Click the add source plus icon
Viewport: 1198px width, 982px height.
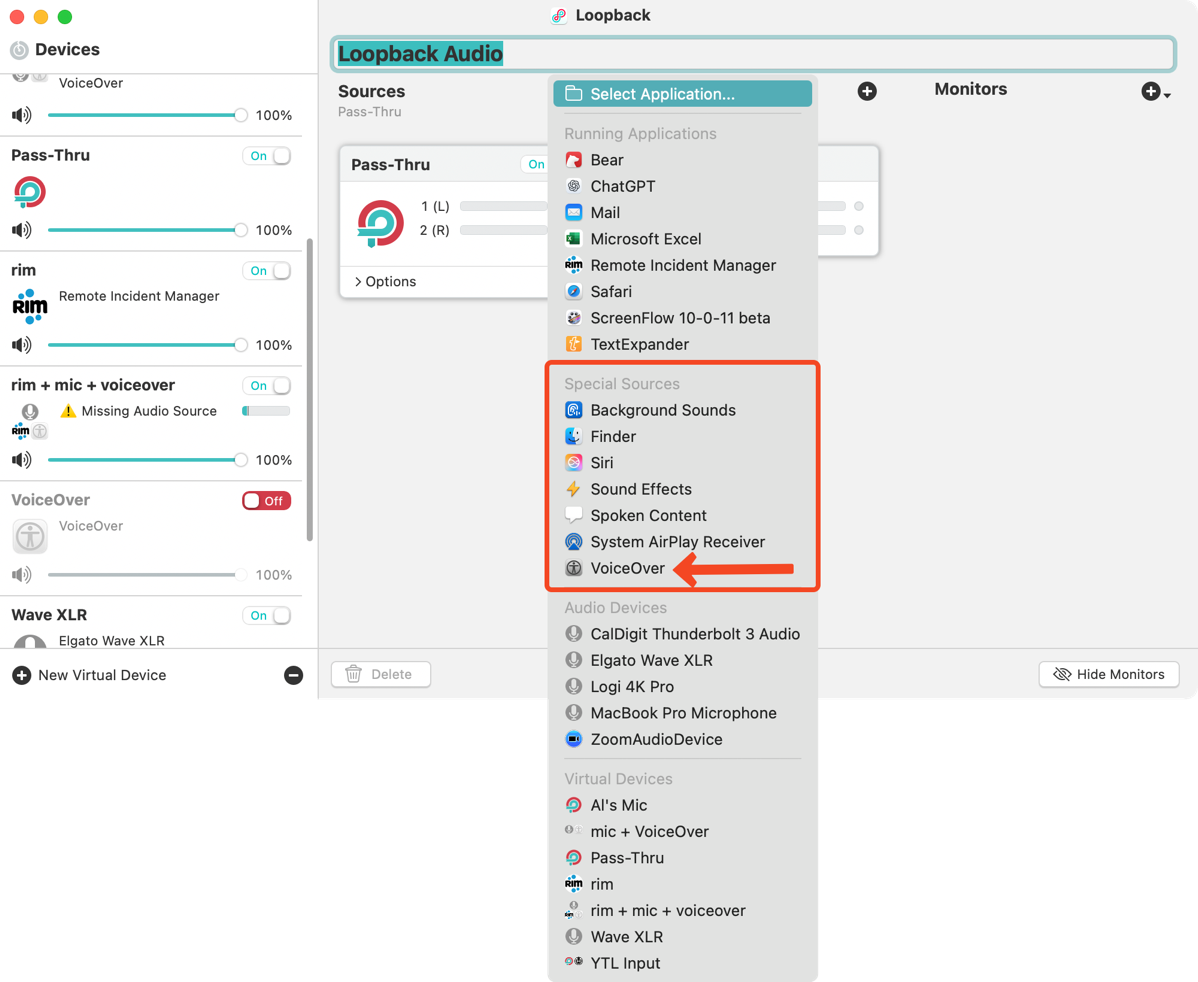coord(867,91)
